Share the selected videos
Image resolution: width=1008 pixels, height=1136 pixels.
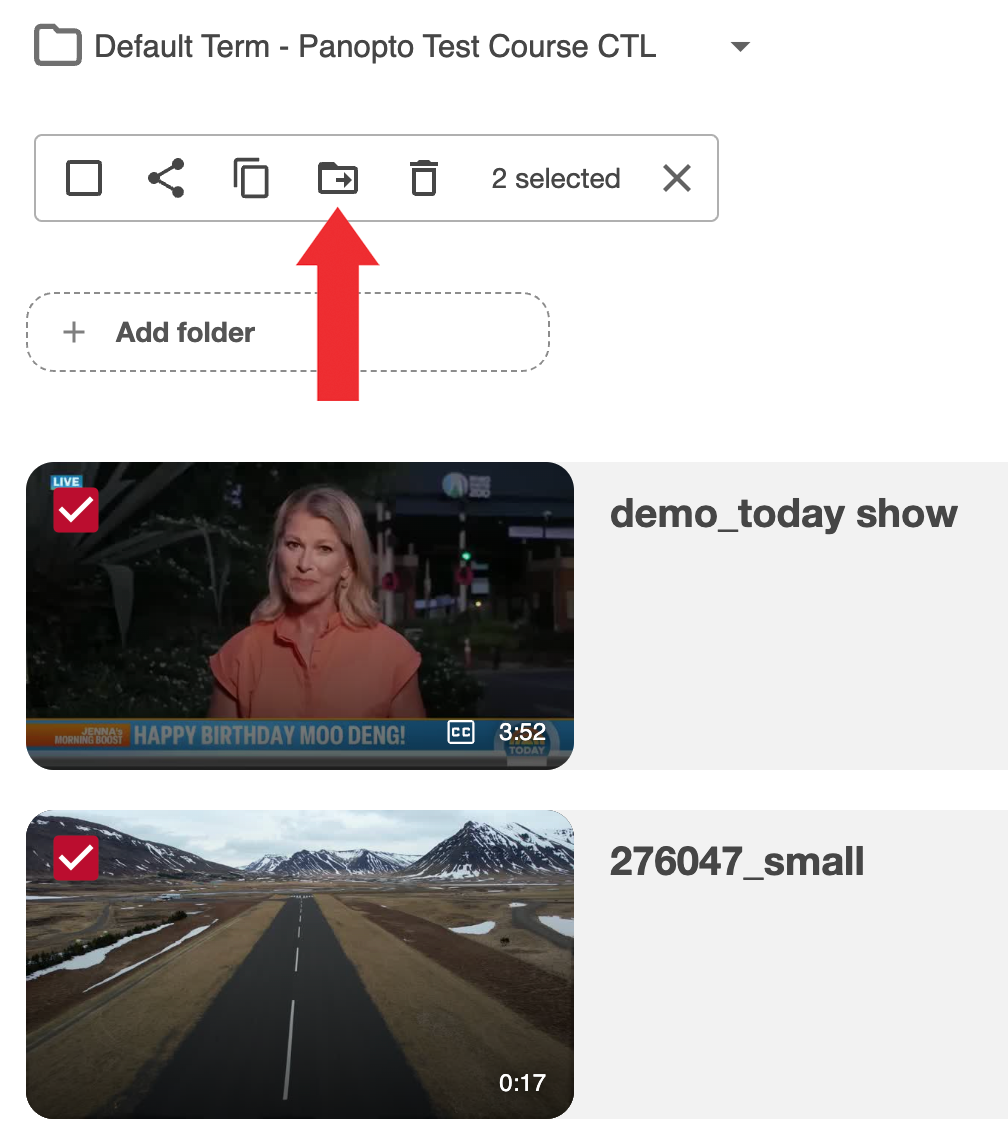166,178
